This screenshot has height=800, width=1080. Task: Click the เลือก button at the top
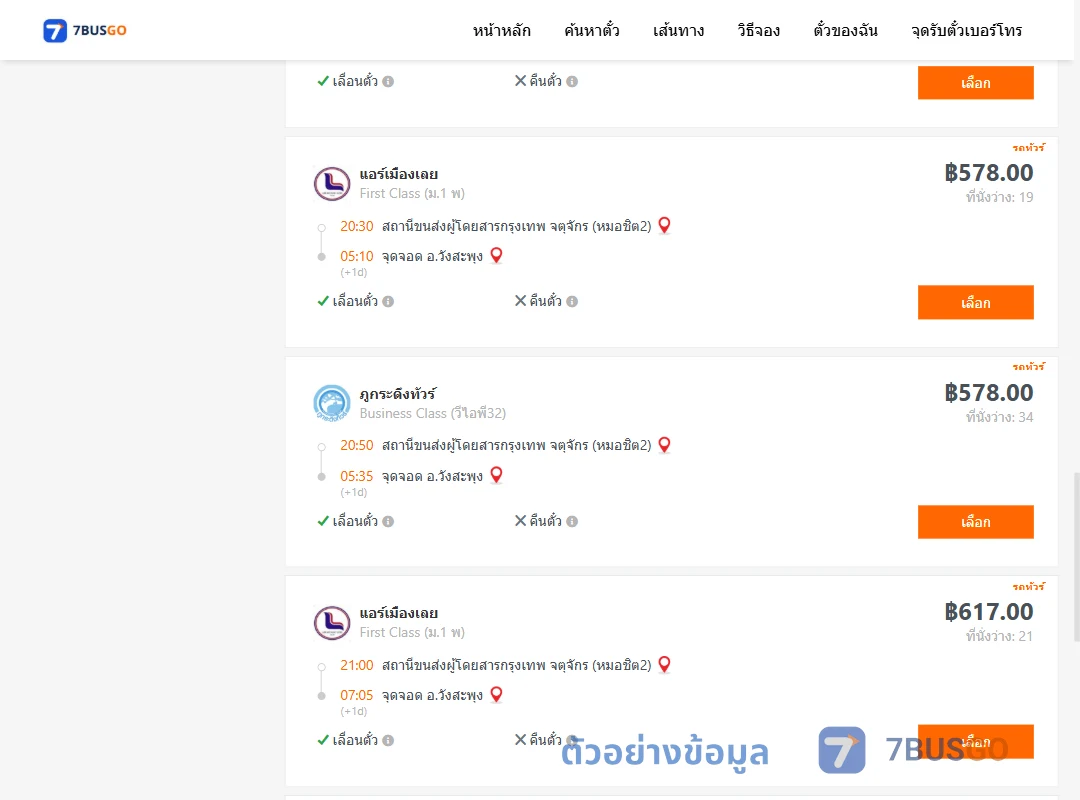pos(975,83)
